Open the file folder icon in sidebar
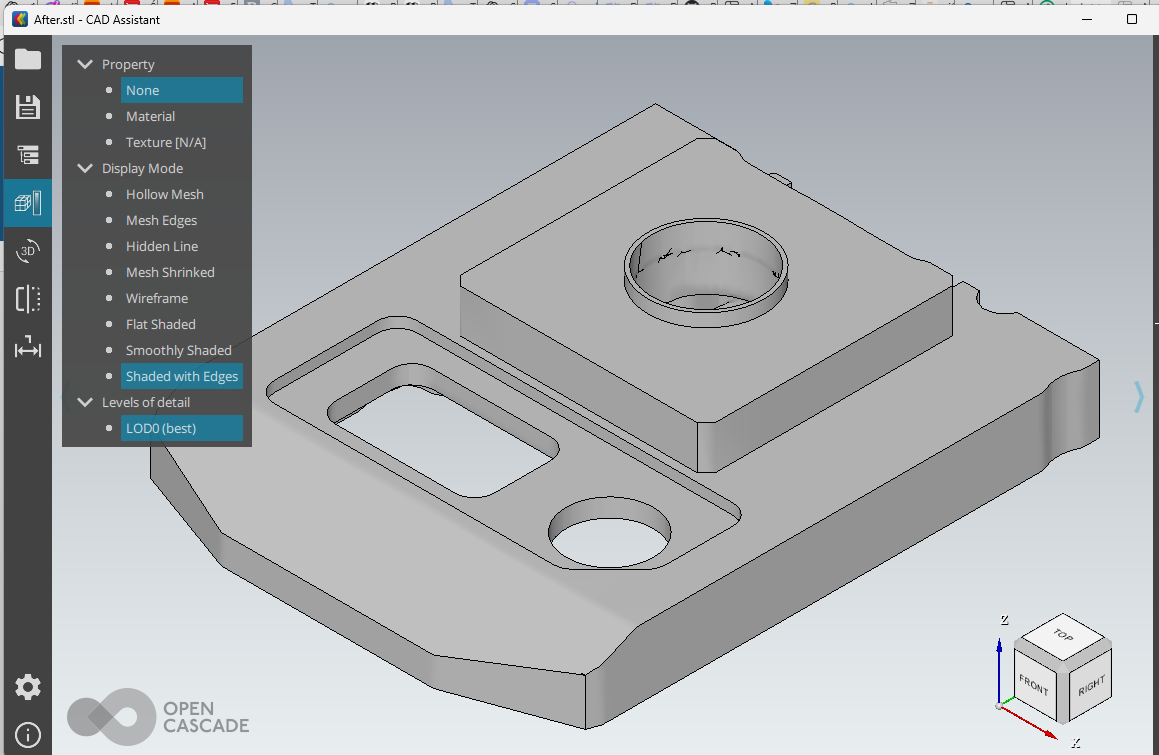 click(28, 59)
